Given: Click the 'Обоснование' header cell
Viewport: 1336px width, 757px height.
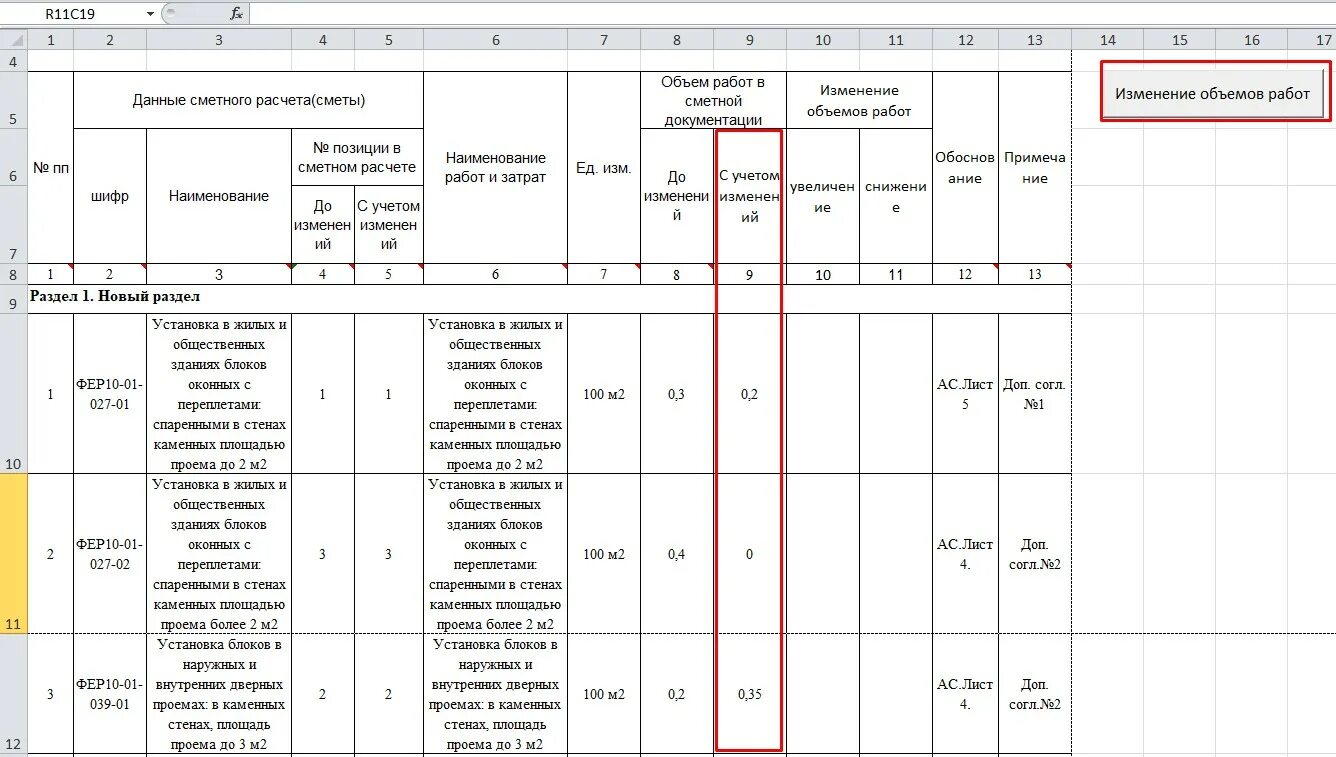Looking at the screenshot, I should pyautogui.click(x=965, y=167).
